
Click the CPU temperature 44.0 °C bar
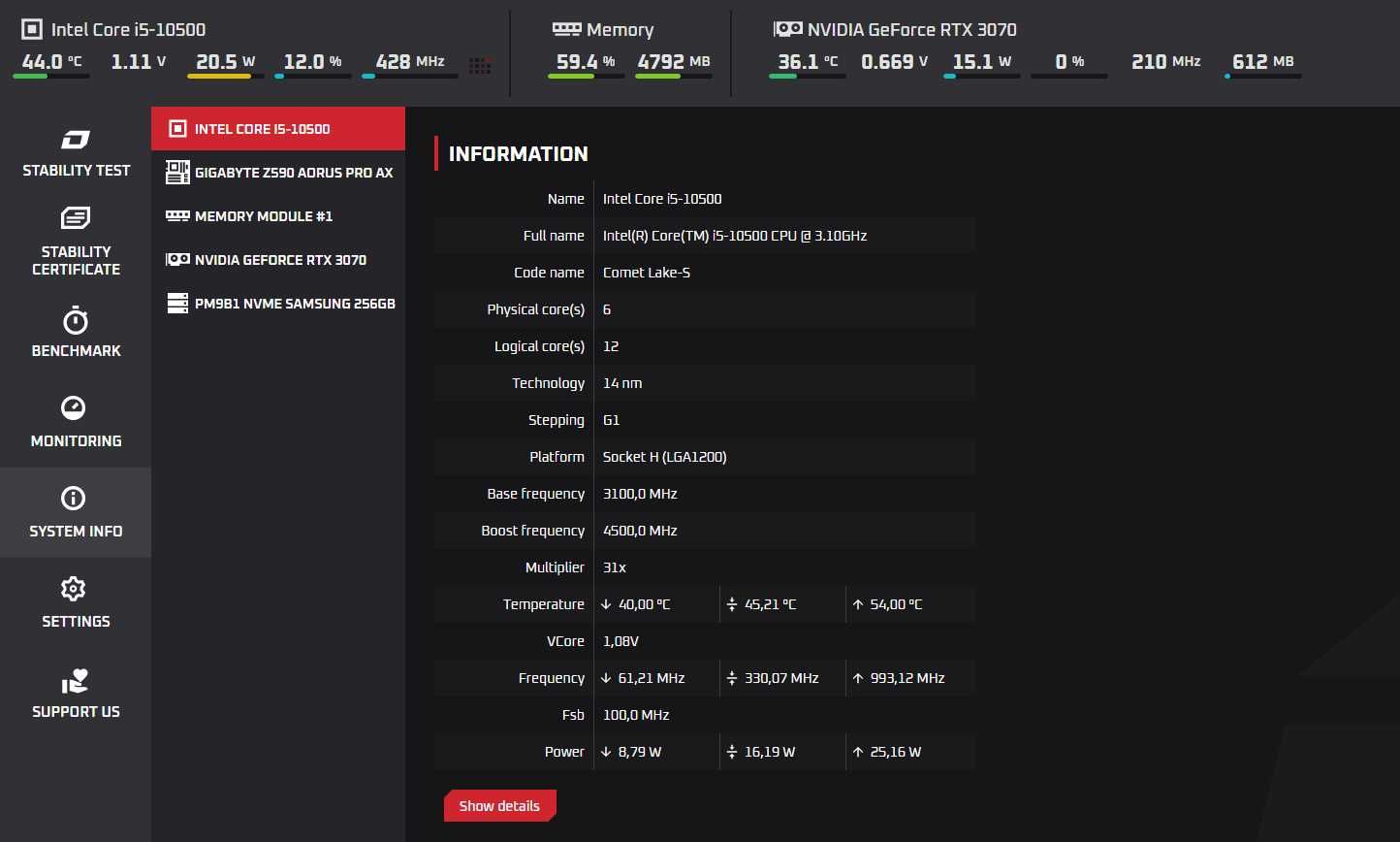pyautogui.click(x=51, y=76)
